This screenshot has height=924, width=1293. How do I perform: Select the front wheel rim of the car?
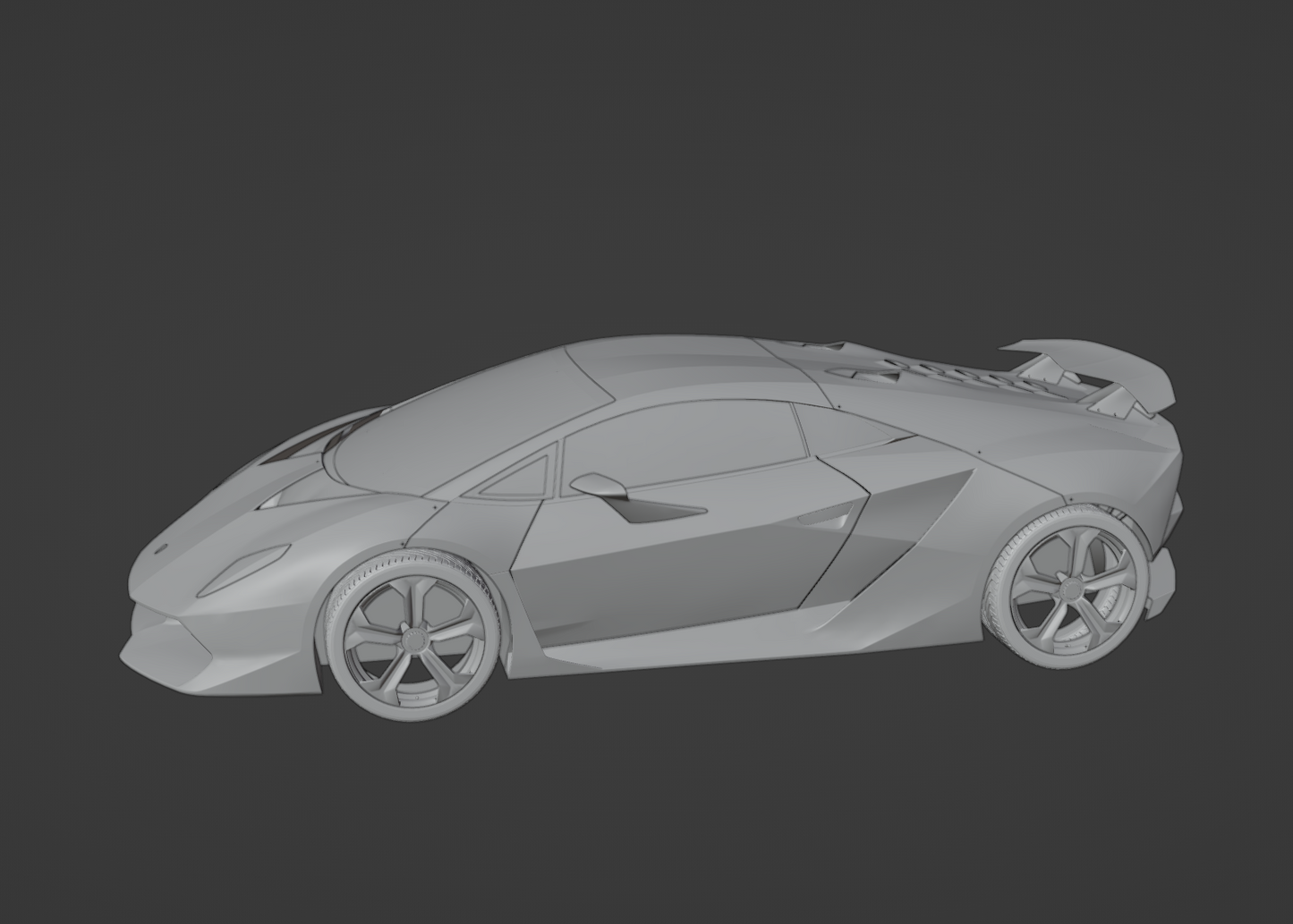[413, 639]
